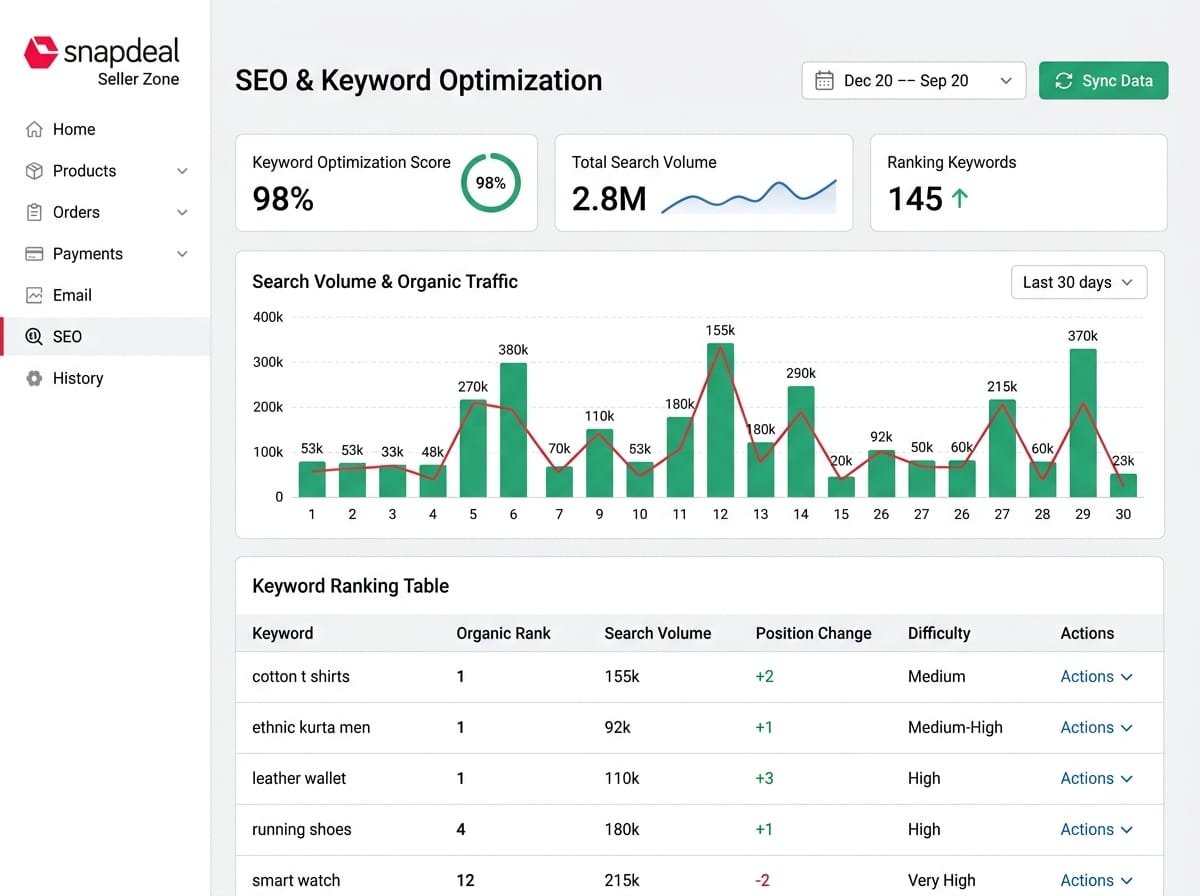The width and height of the screenshot is (1200, 896).
Task: Click the 155k bar for day 12
Action: pos(720,420)
